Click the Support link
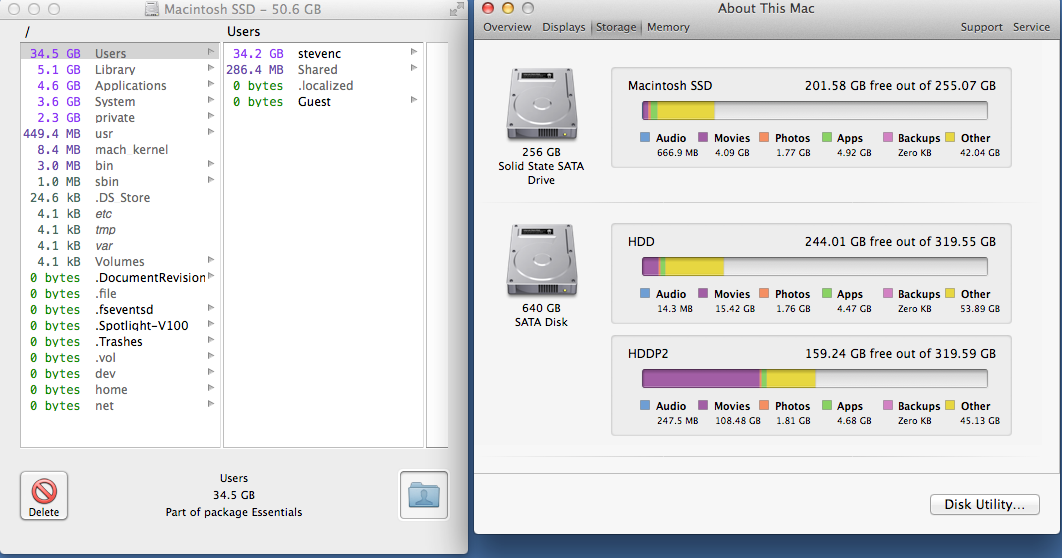Viewport: 1062px width, 558px height. [x=981, y=27]
